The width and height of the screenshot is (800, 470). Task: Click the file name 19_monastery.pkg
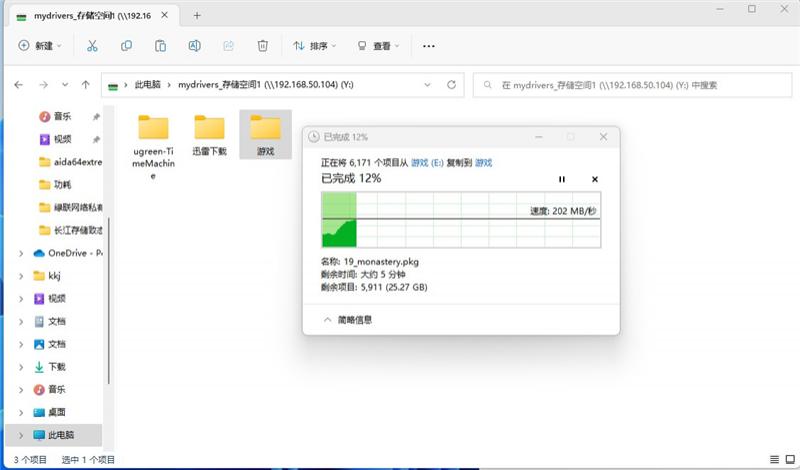pyautogui.click(x=381, y=262)
